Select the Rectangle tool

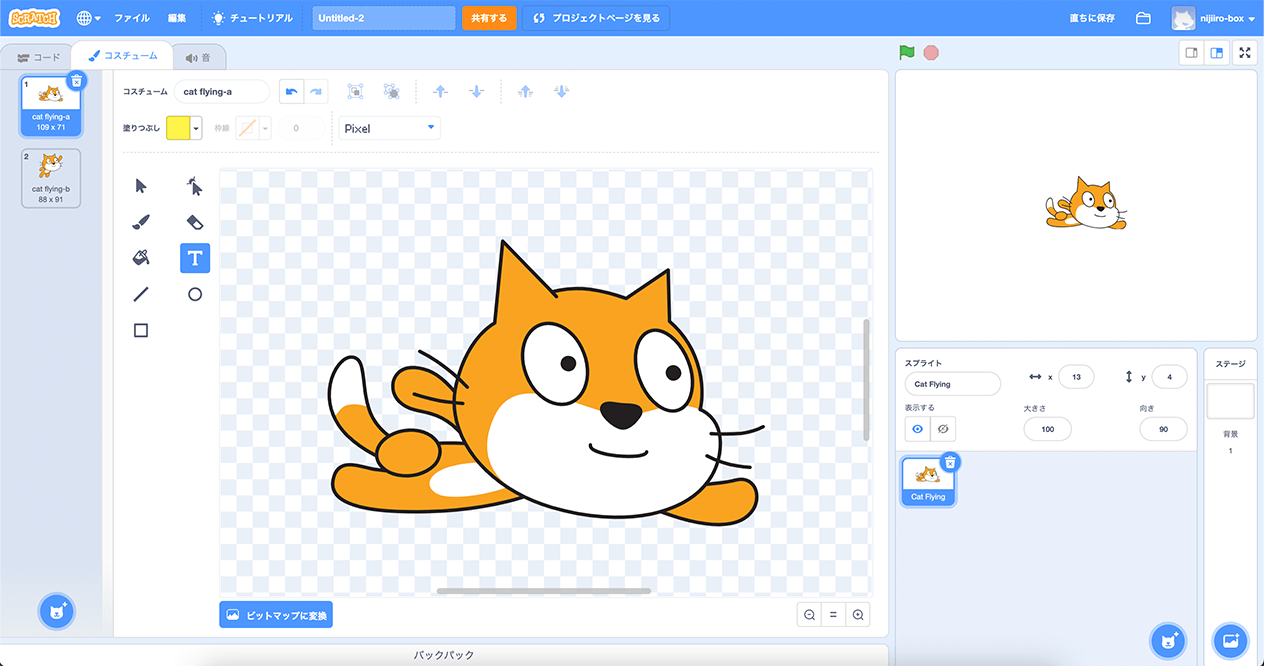pos(141,330)
